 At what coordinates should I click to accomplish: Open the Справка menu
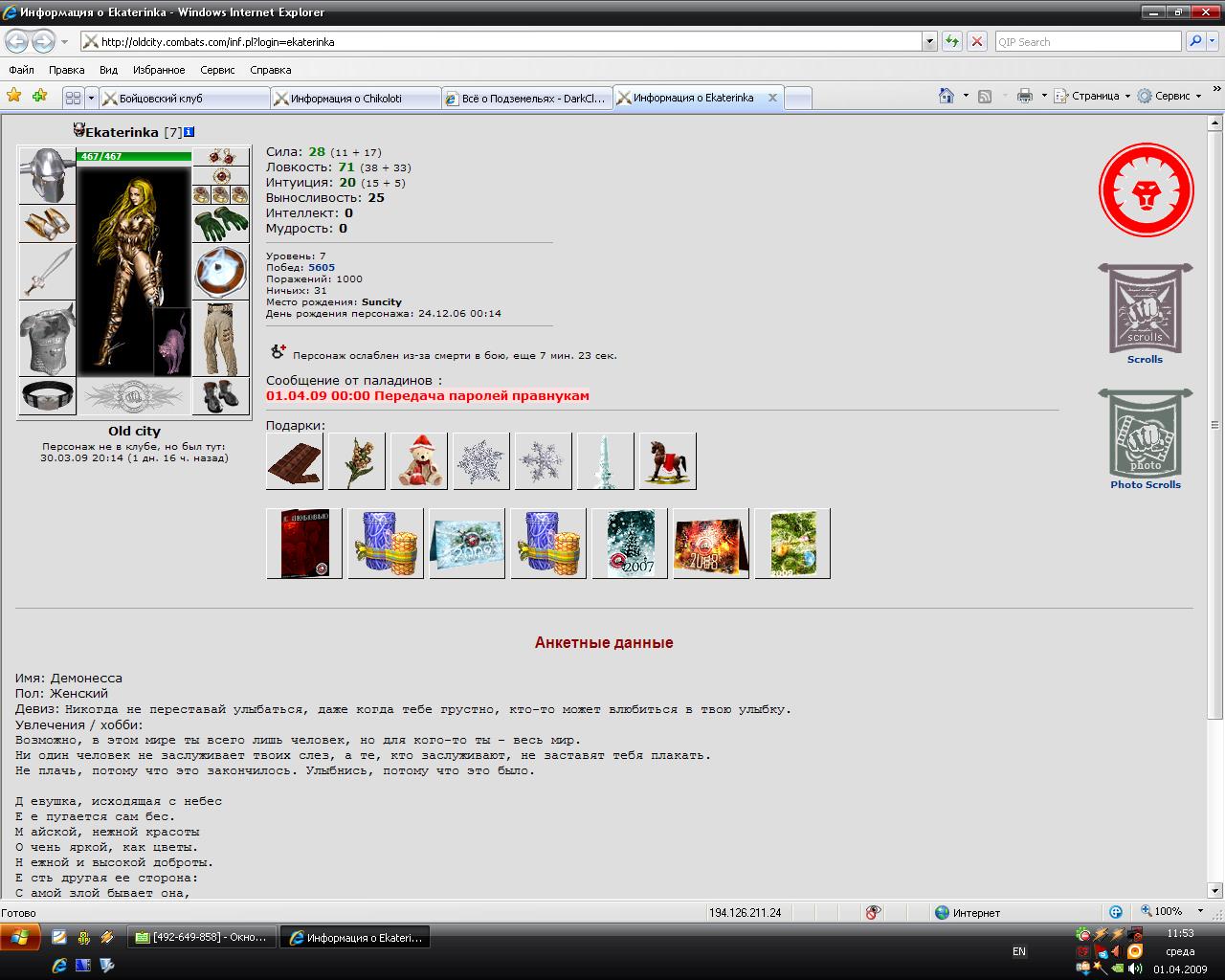(270, 70)
